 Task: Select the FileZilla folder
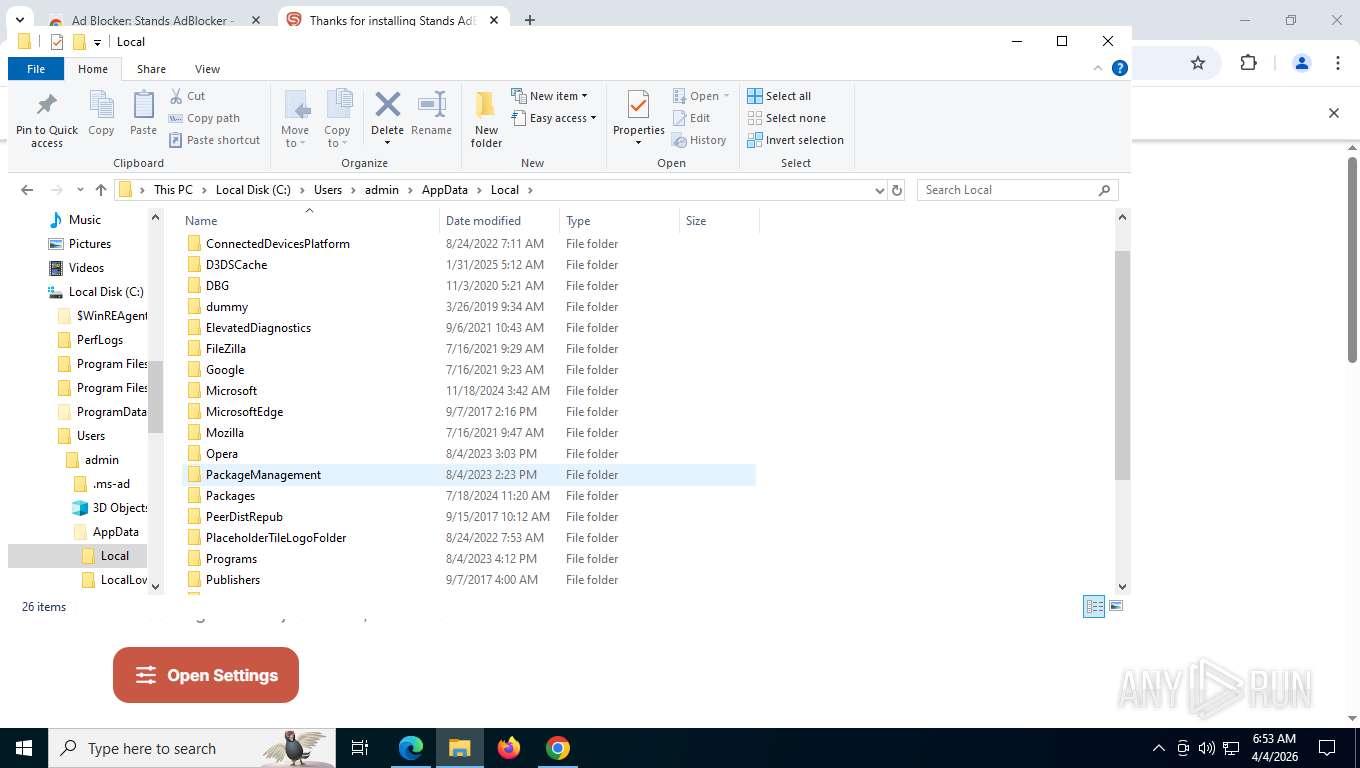click(469, 349)
